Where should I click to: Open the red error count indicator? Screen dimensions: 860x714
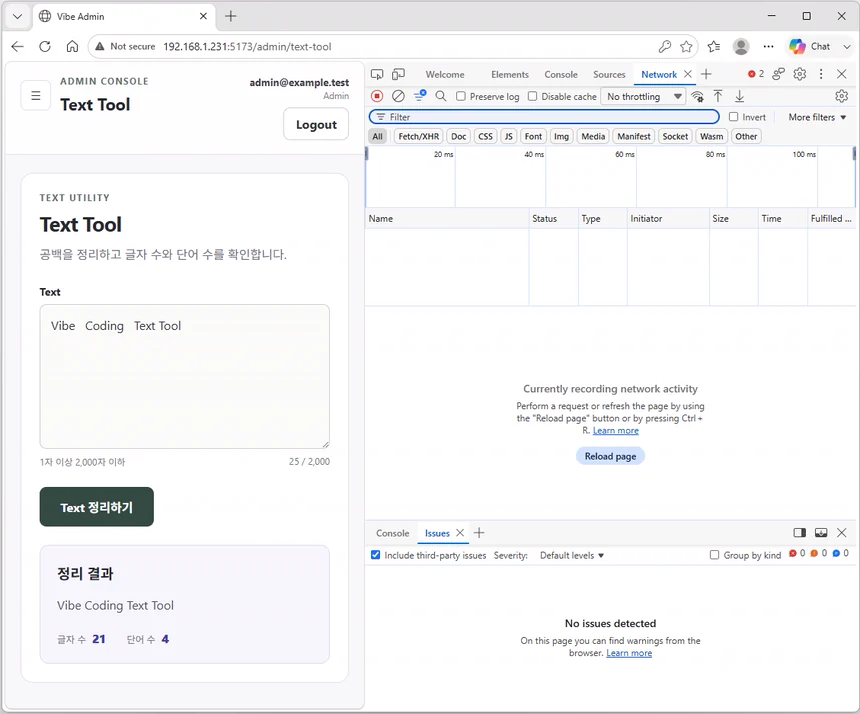click(756, 74)
